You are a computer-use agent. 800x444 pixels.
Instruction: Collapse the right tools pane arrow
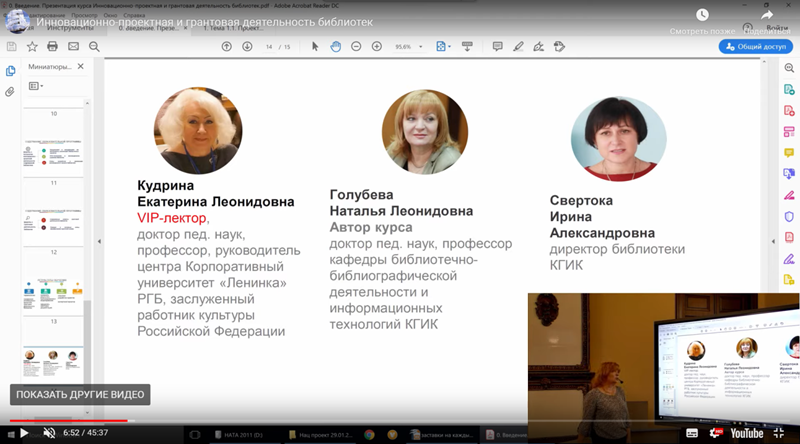click(773, 241)
